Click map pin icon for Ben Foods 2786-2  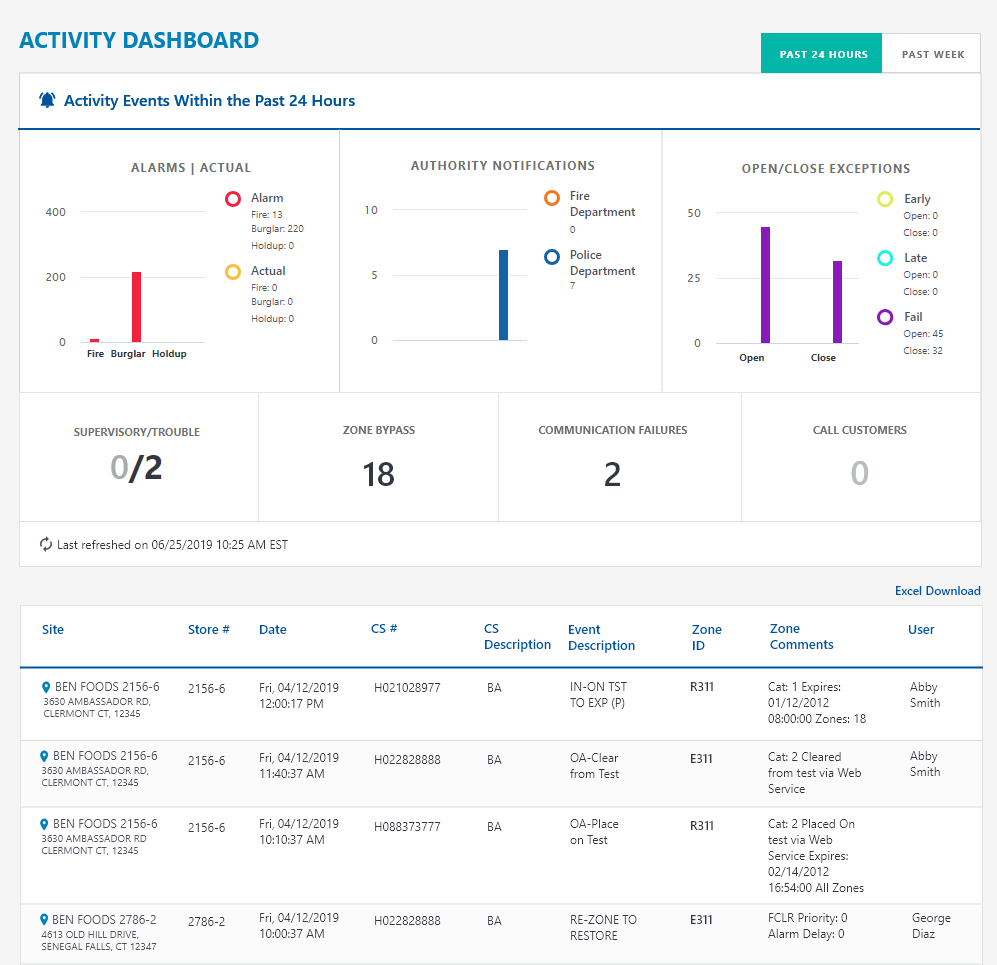click(46, 919)
